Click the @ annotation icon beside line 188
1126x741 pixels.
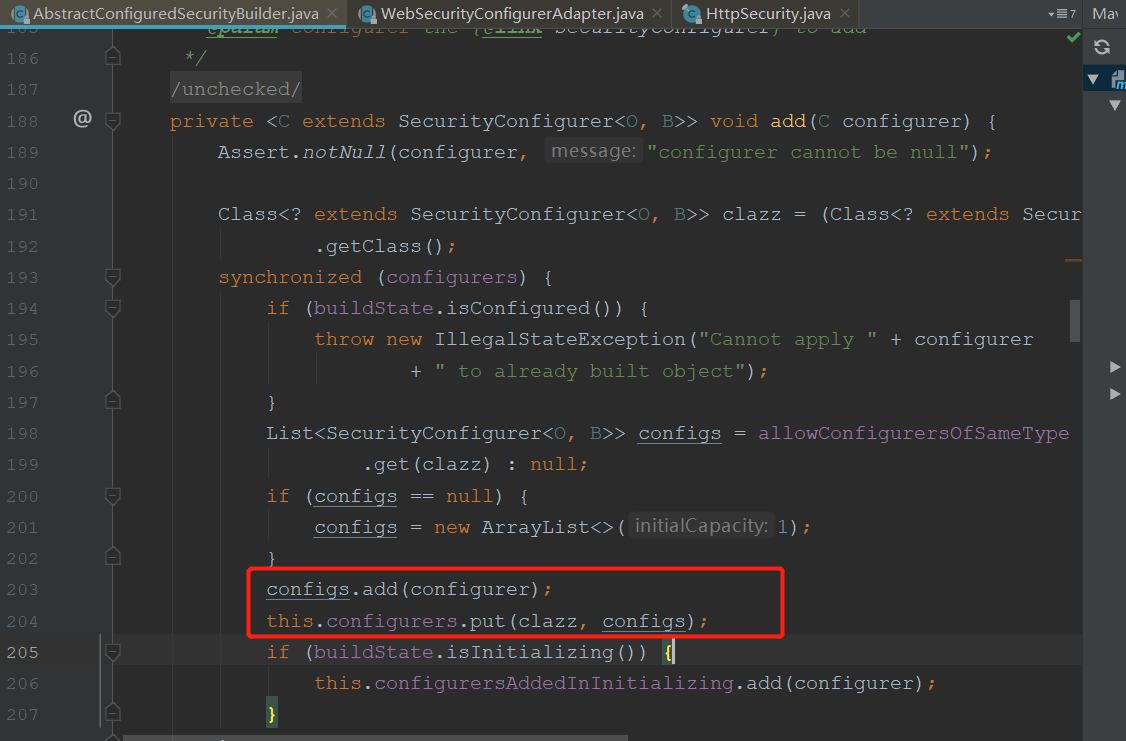click(x=82, y=120)
